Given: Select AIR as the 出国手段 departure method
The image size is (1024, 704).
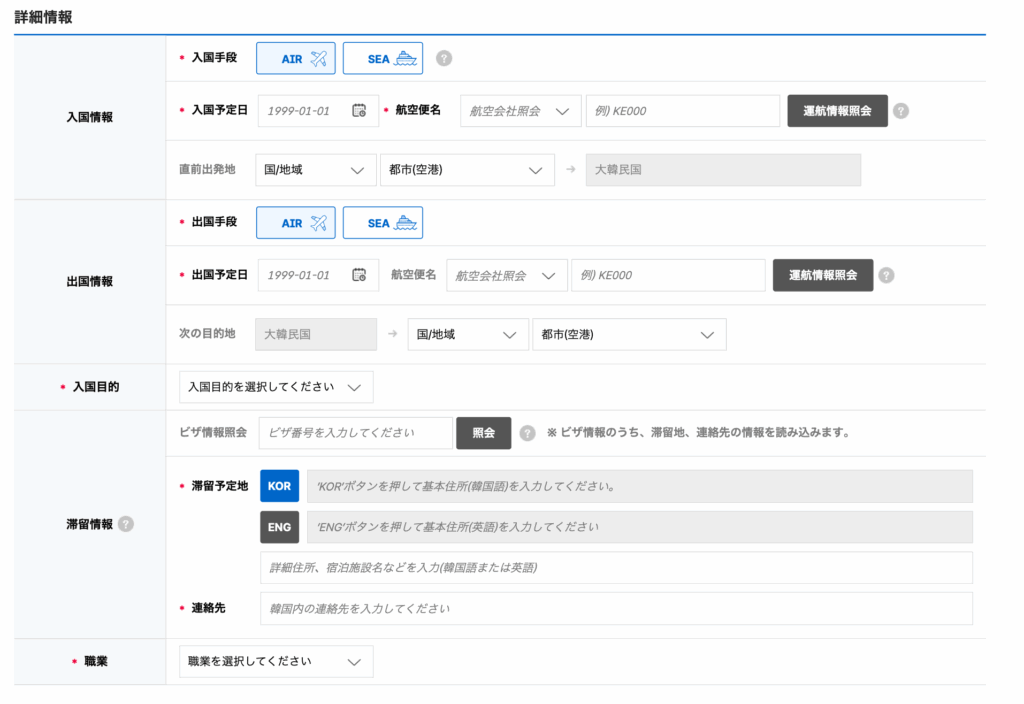Looking at the screenshot, I should pos(296,223).
